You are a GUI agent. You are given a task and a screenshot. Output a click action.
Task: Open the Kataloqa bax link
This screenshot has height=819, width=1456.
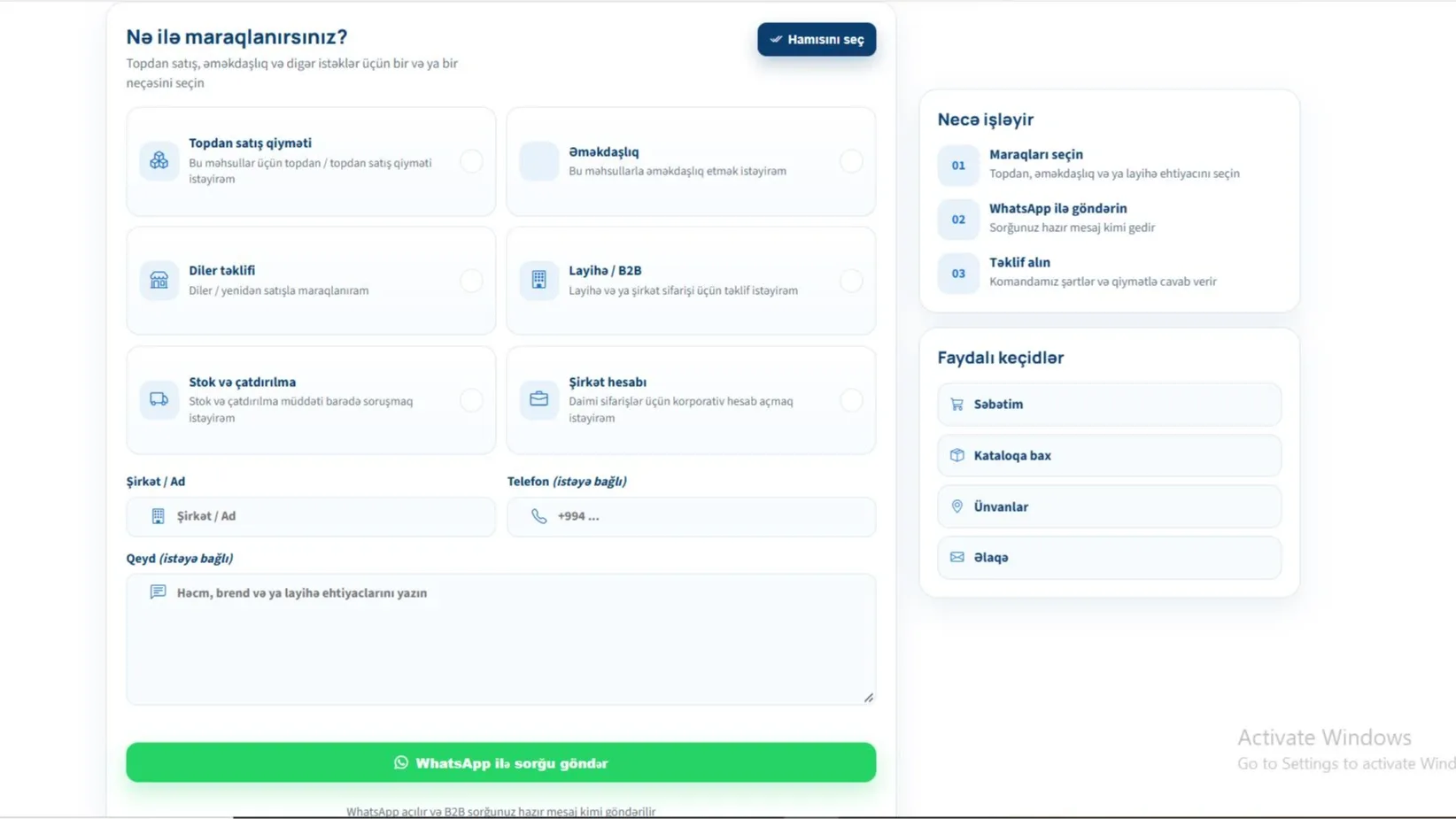coord(1109,455)
